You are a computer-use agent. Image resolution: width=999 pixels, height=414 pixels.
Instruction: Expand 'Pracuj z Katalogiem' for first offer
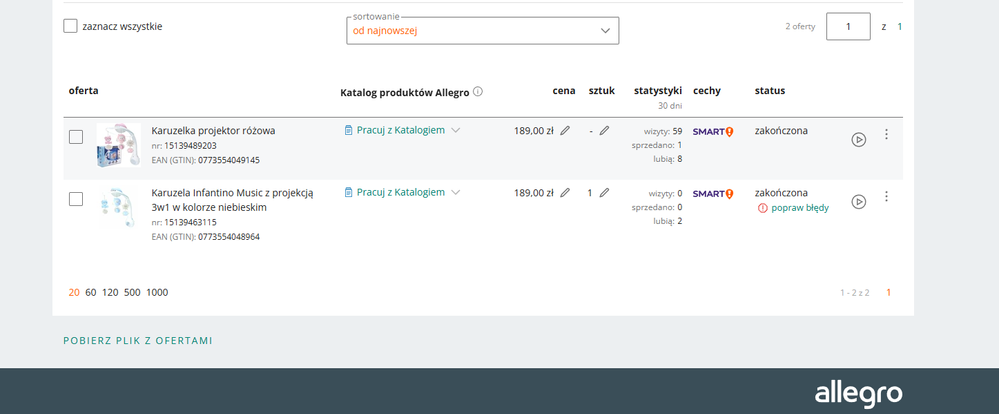click(402, 131)
